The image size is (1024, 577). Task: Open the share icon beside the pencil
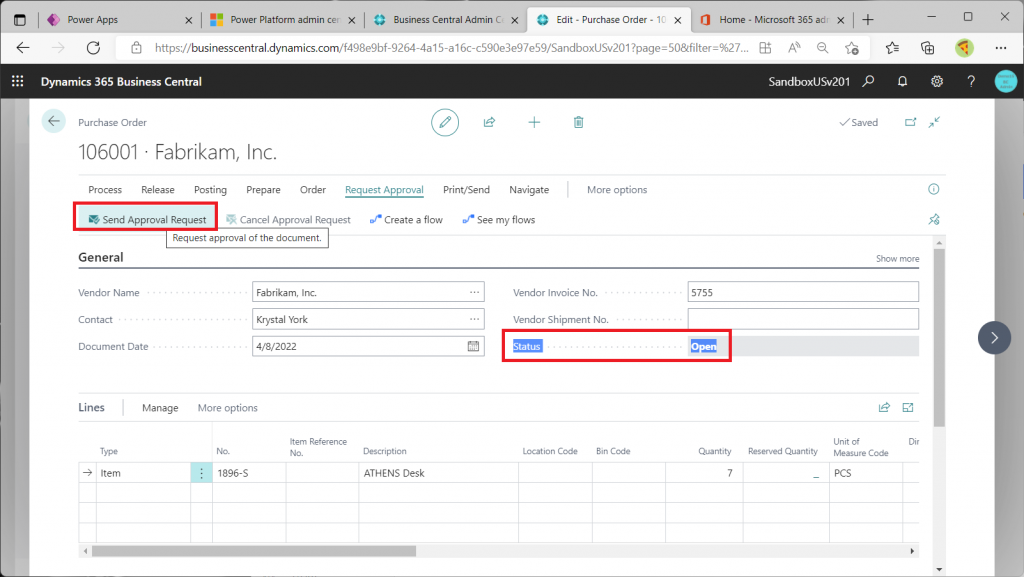point(489,122)
